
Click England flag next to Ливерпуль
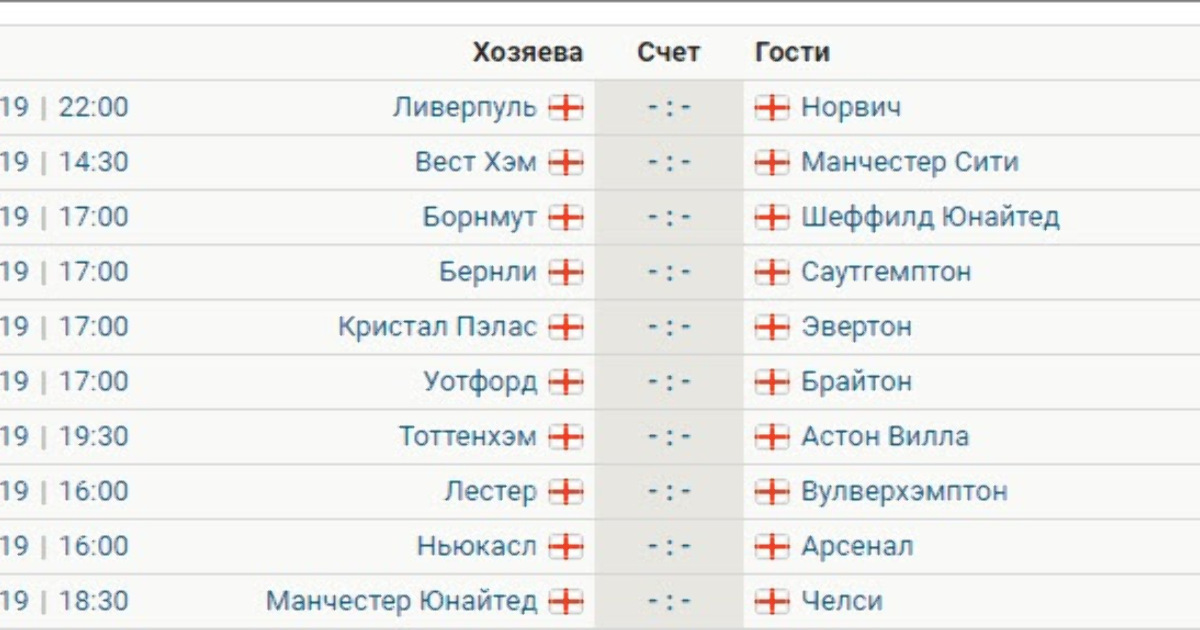click(x=566, y=108)
